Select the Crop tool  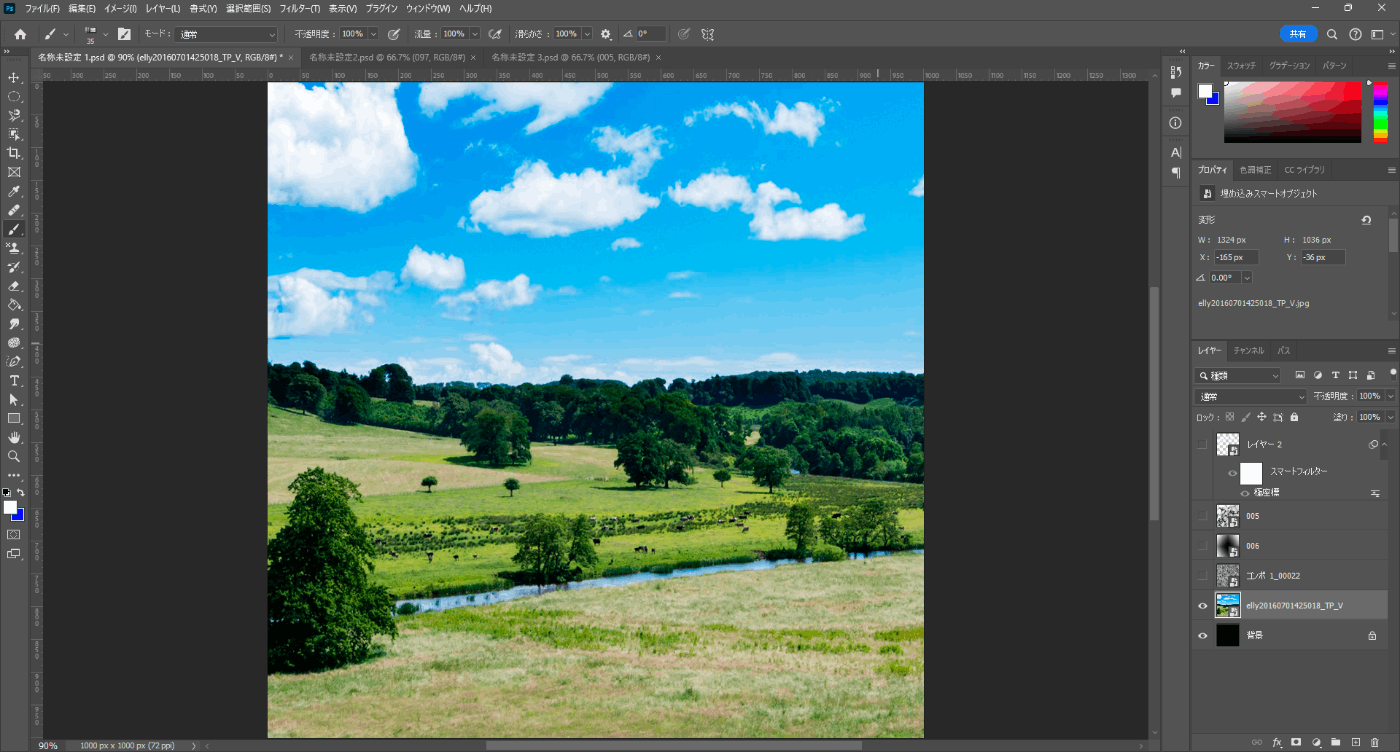[x=14, y=153]
